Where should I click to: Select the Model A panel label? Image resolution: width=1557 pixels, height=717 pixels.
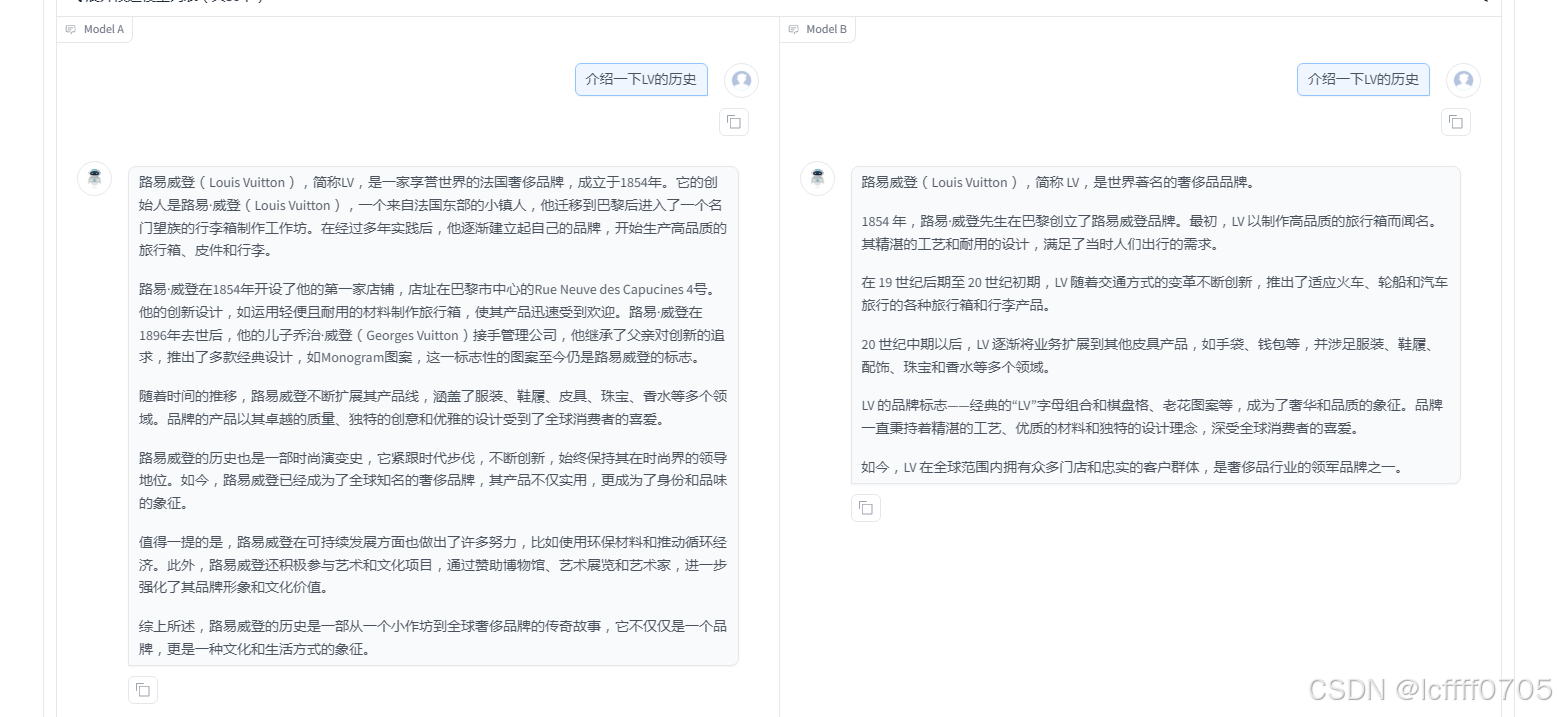(x=95, y=29)
